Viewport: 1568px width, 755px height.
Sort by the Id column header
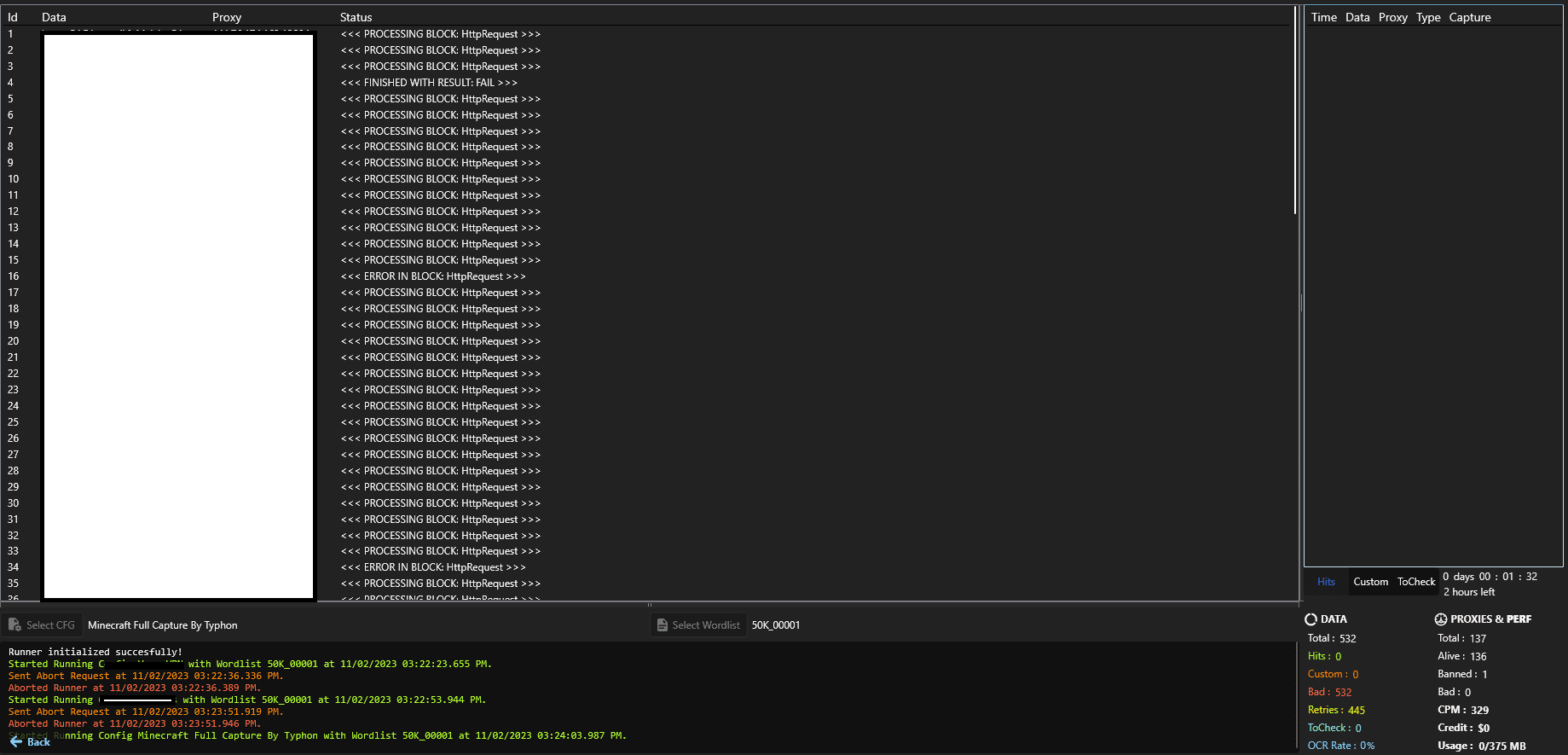click(x=13, y=17)
